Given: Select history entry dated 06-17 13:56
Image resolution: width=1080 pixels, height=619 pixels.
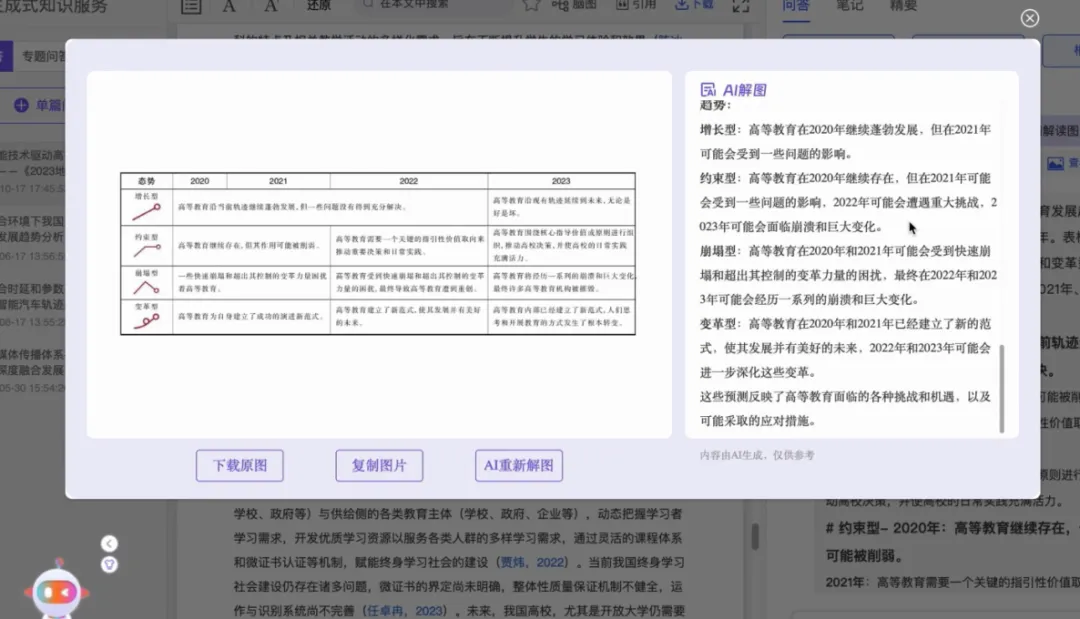Looking at the screenshot, I should coord(32,238).
